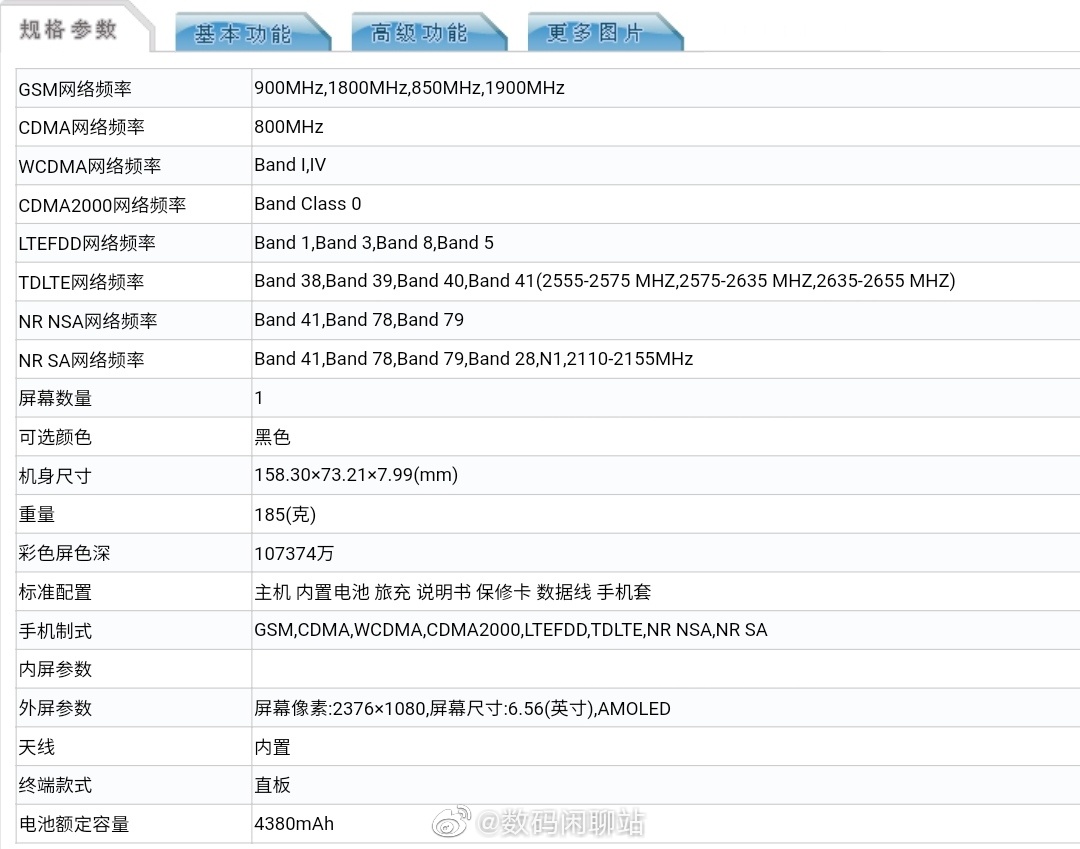Select value 900MHz,1800MHz,850MHz,1900MHz
The width and height of the screenshot is (1080, 849).
click(x=409, y=88)
